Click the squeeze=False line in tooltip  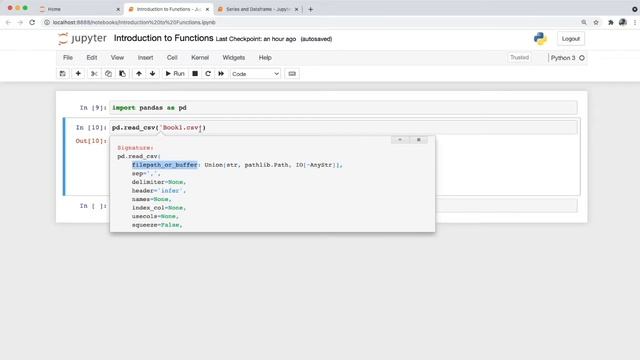157,225
